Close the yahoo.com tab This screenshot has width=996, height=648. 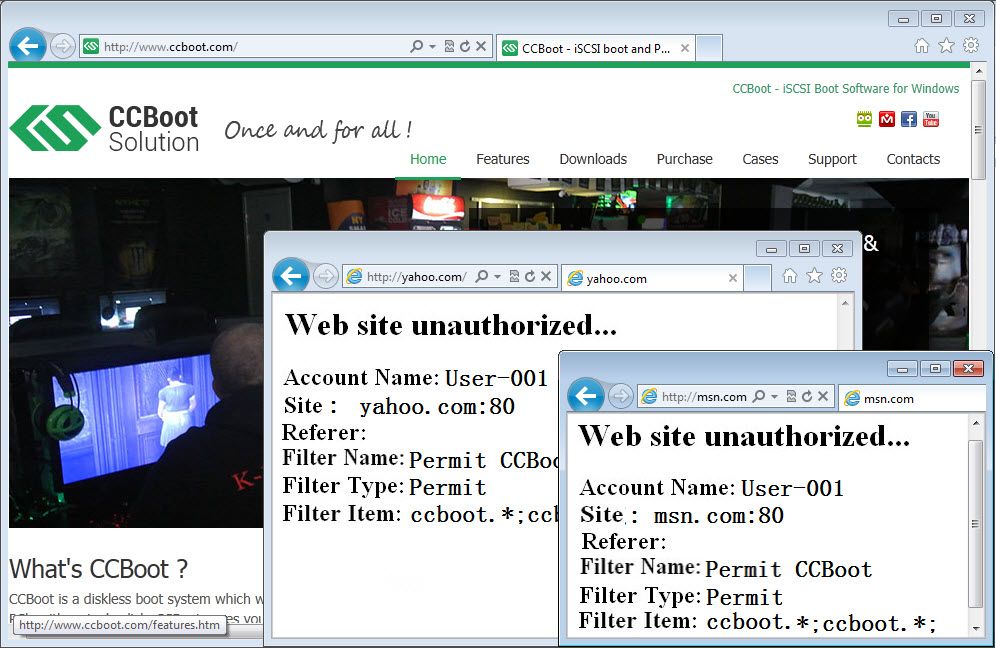732,278
